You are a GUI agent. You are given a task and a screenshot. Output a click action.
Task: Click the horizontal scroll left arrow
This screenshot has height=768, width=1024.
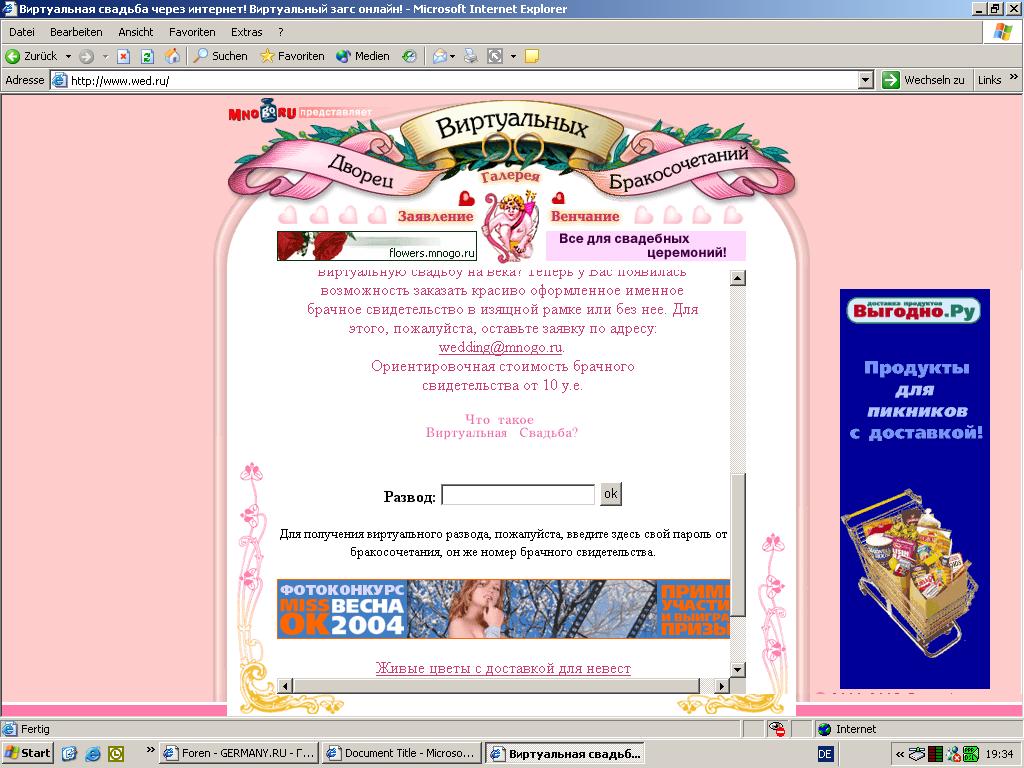(x=285, y=686)
